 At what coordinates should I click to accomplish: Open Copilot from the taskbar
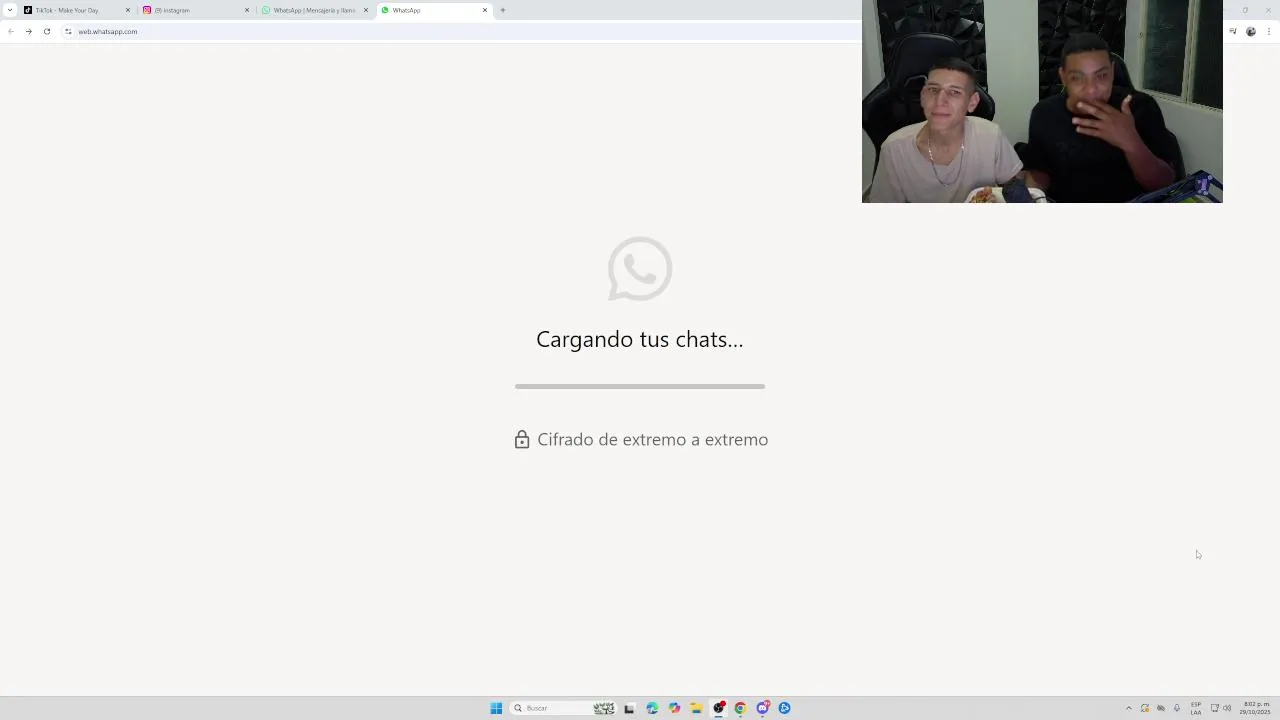(x=674, y=708)
